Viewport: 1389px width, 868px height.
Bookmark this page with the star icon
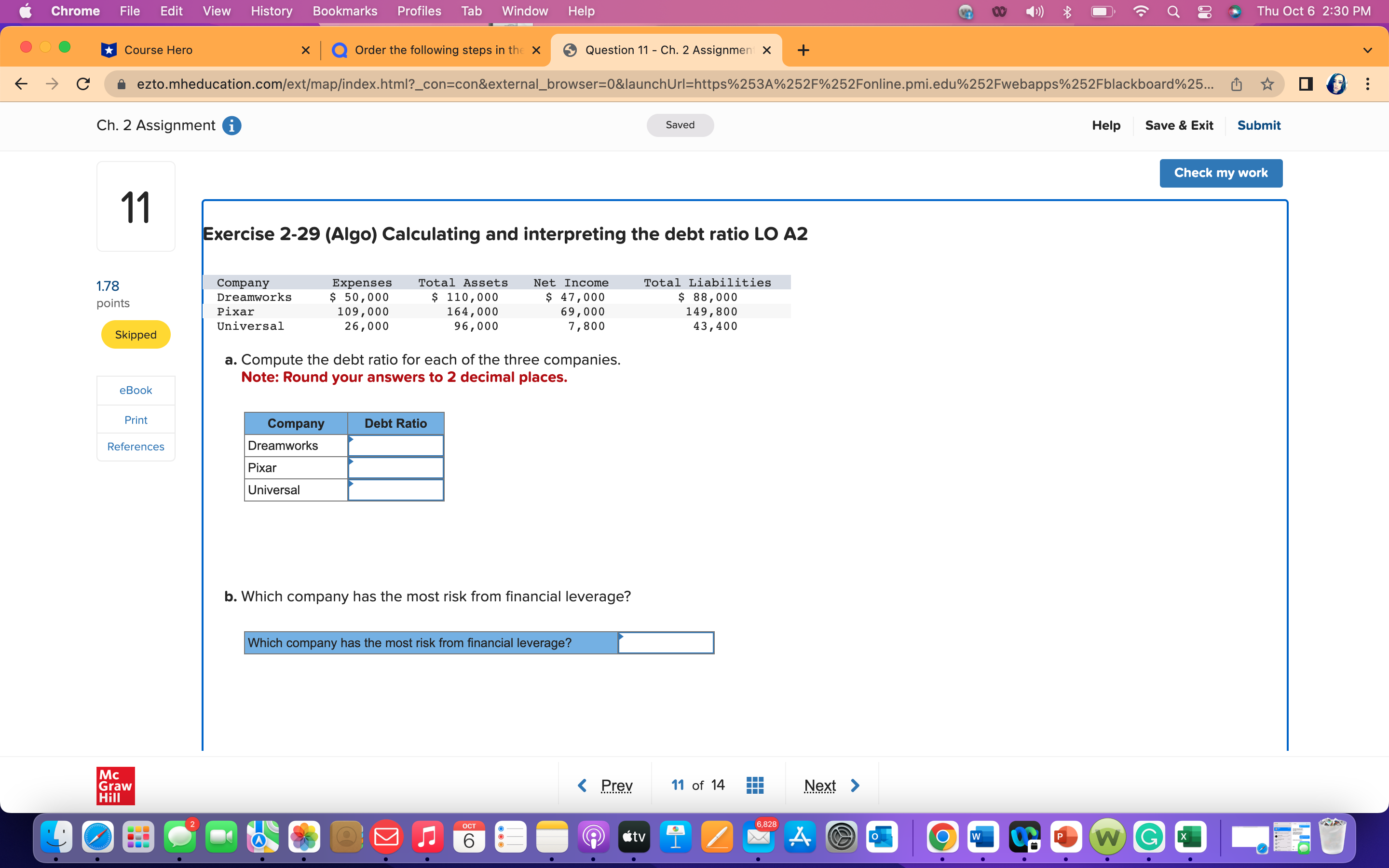click(x=1267, y=84)
